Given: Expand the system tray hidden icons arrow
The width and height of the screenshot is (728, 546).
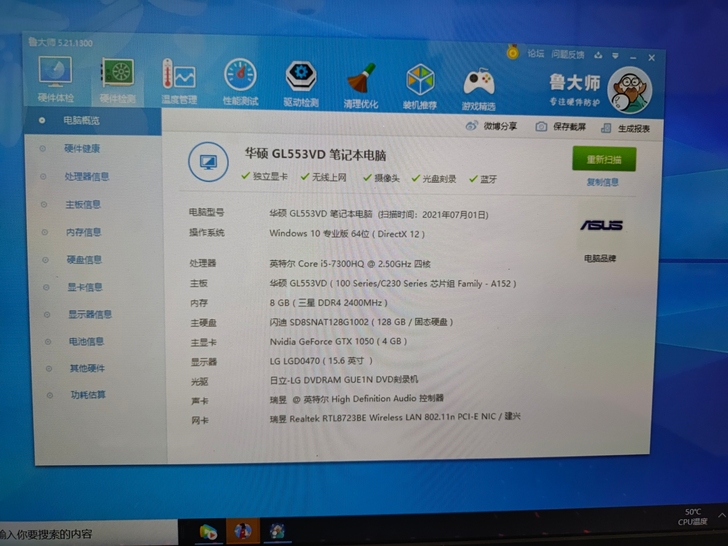Looking at the screenshot, I should pos(722,515).
